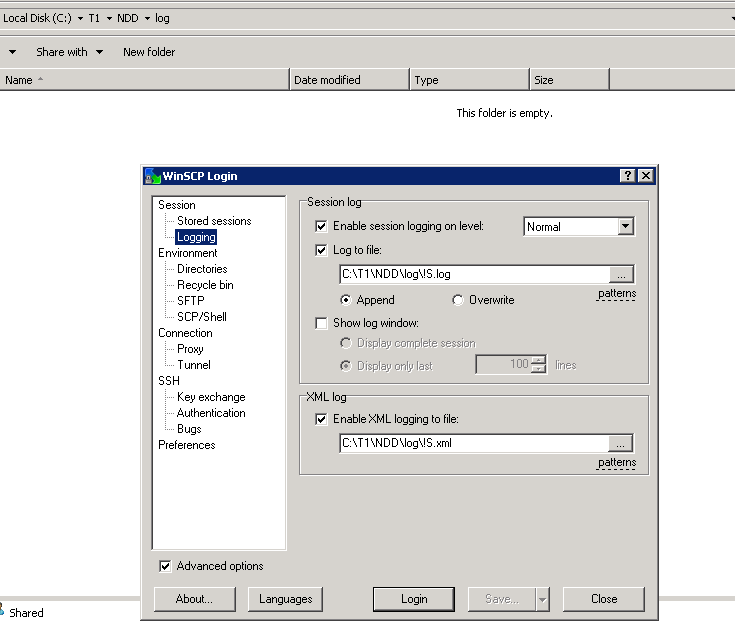This screenshot has height=633, width=735.
Task: Browse for session log file path
Action: tap(621, 274)
